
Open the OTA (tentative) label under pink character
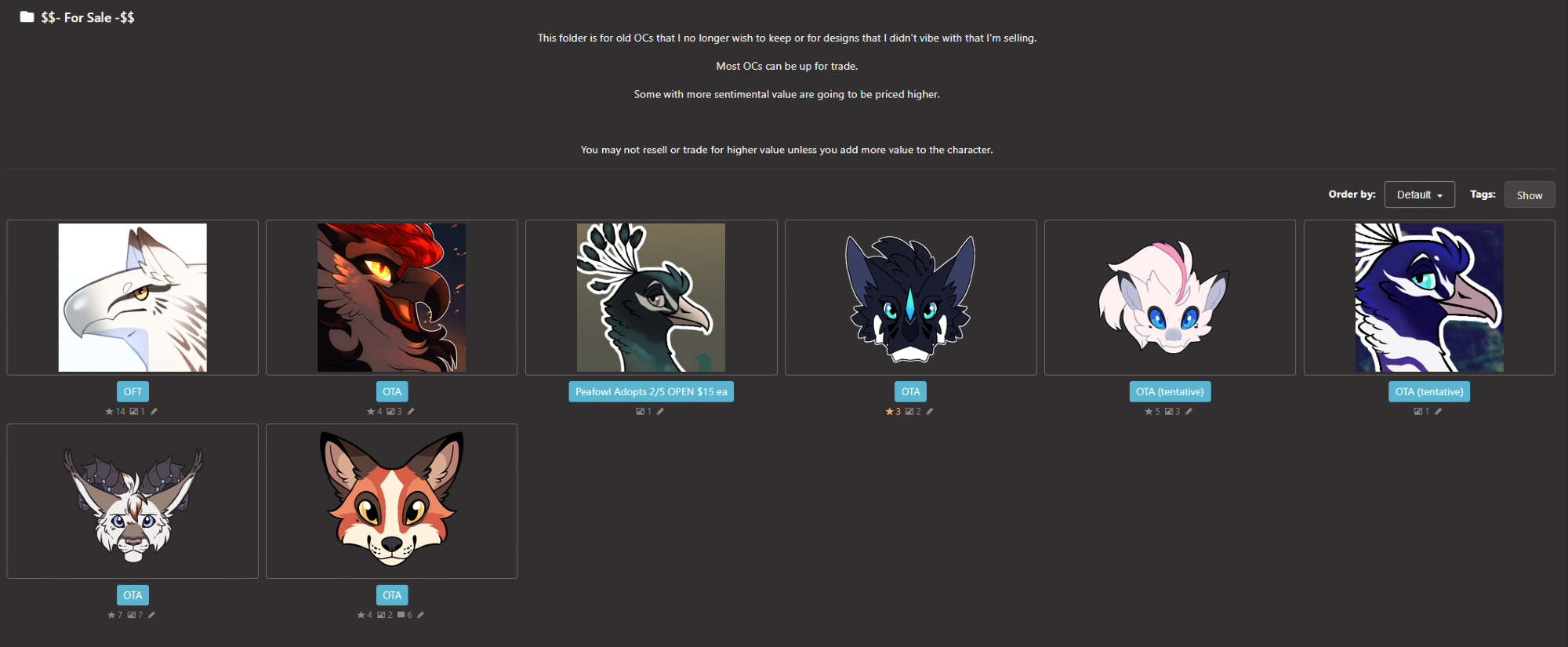coord(1170,391)
